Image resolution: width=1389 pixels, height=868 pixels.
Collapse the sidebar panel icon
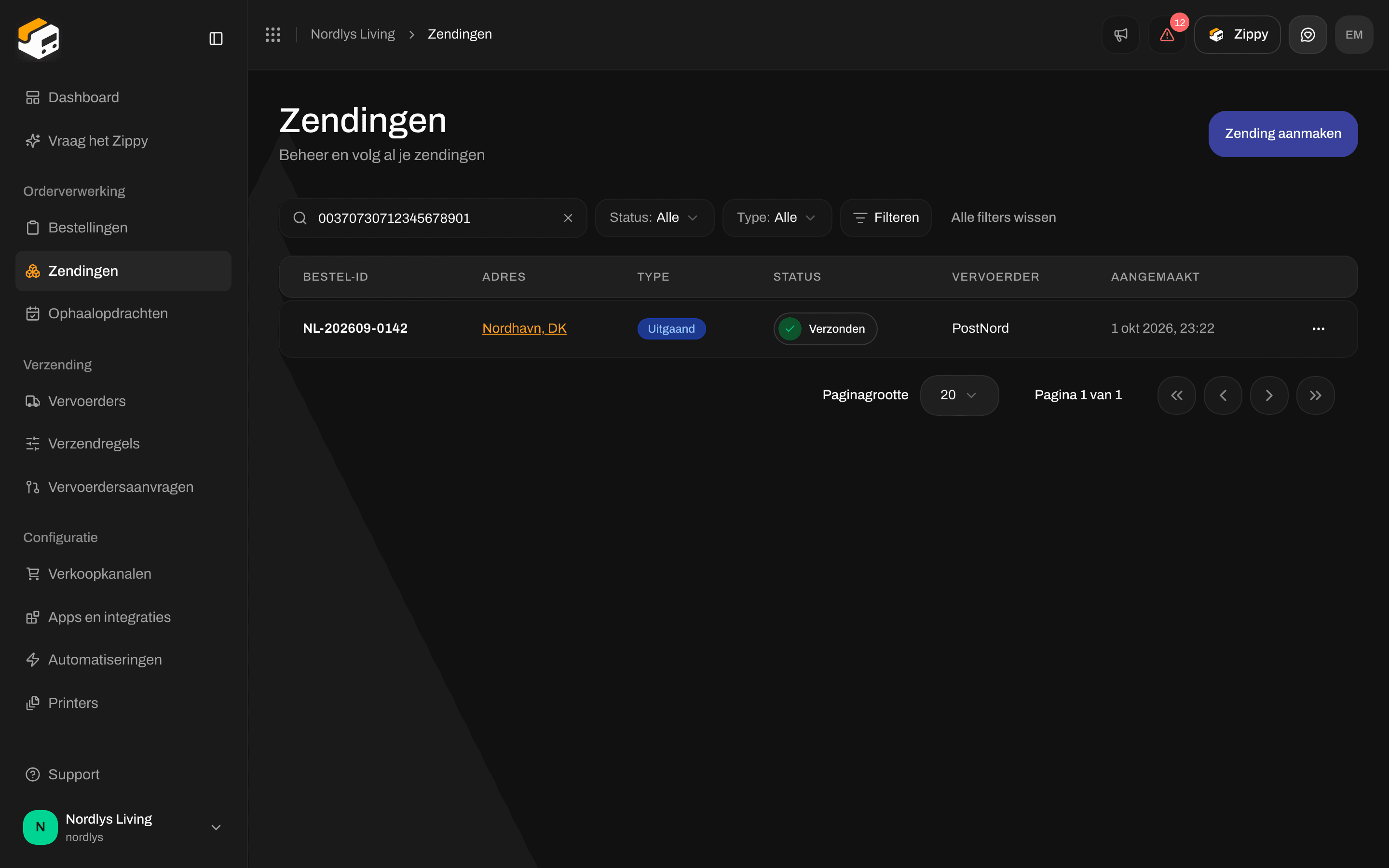(216, 39)
